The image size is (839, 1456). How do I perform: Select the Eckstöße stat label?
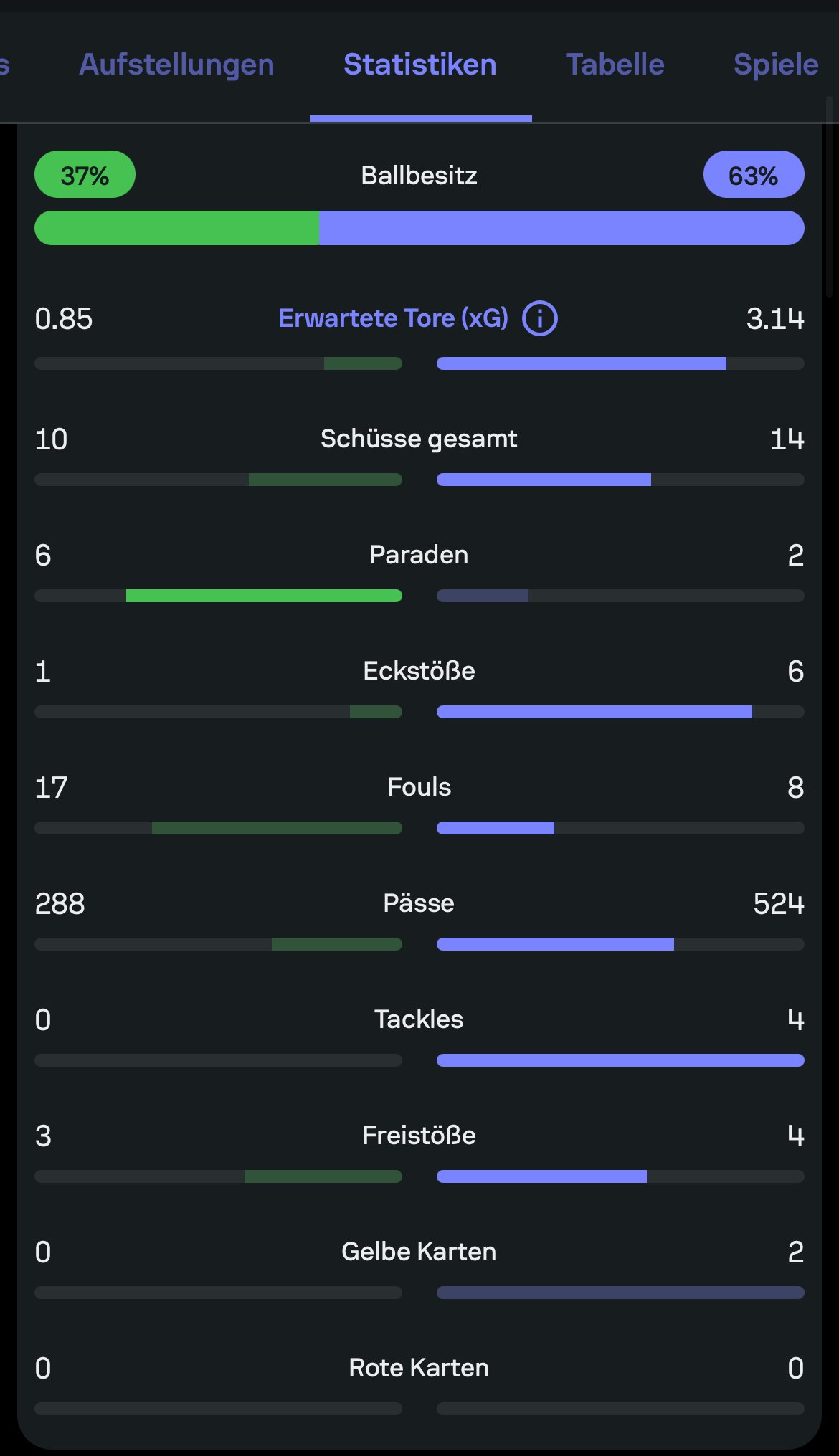(419, 671)
